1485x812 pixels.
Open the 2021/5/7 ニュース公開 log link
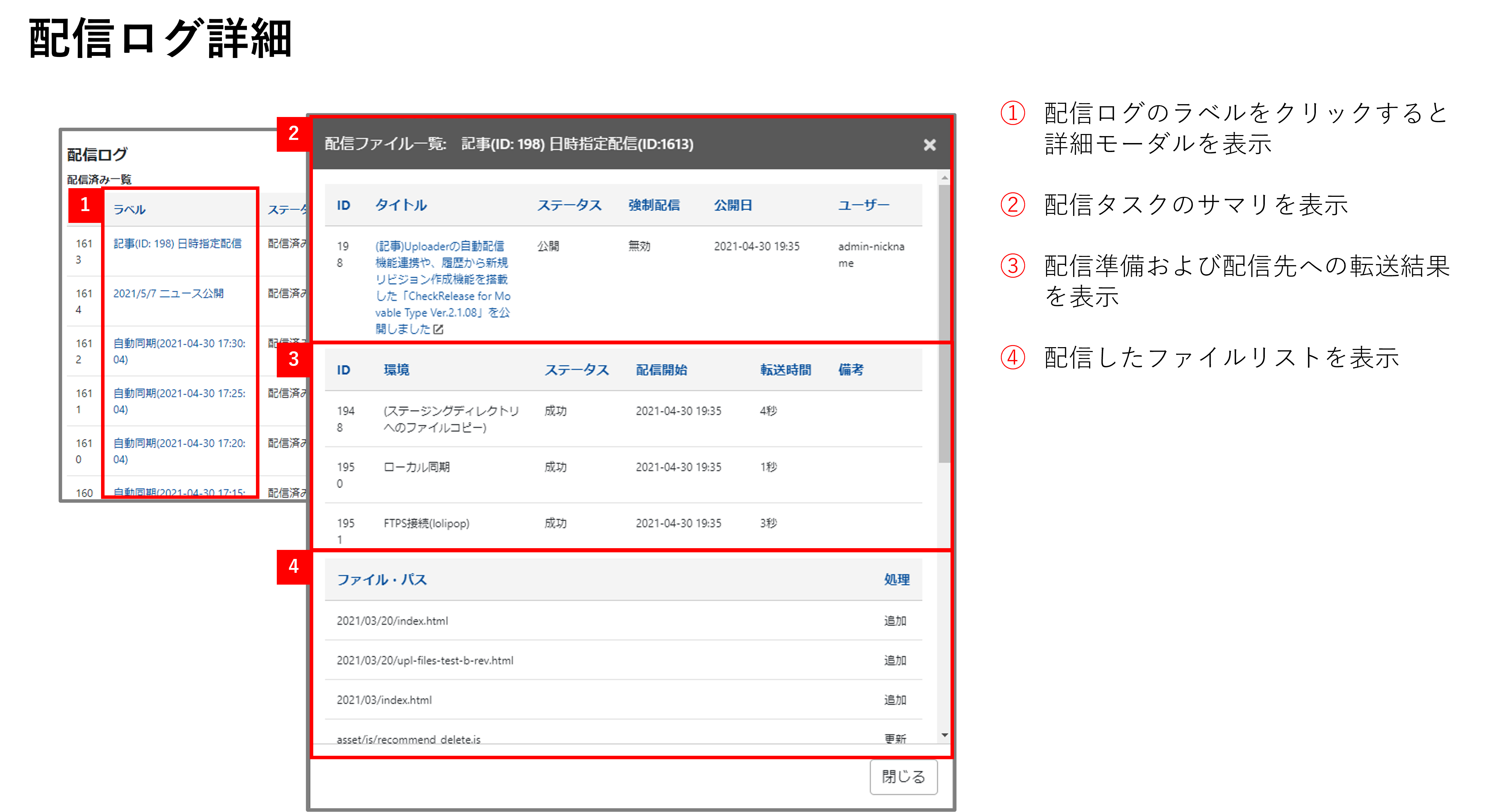pyautogui.click(x=168, y=293)
